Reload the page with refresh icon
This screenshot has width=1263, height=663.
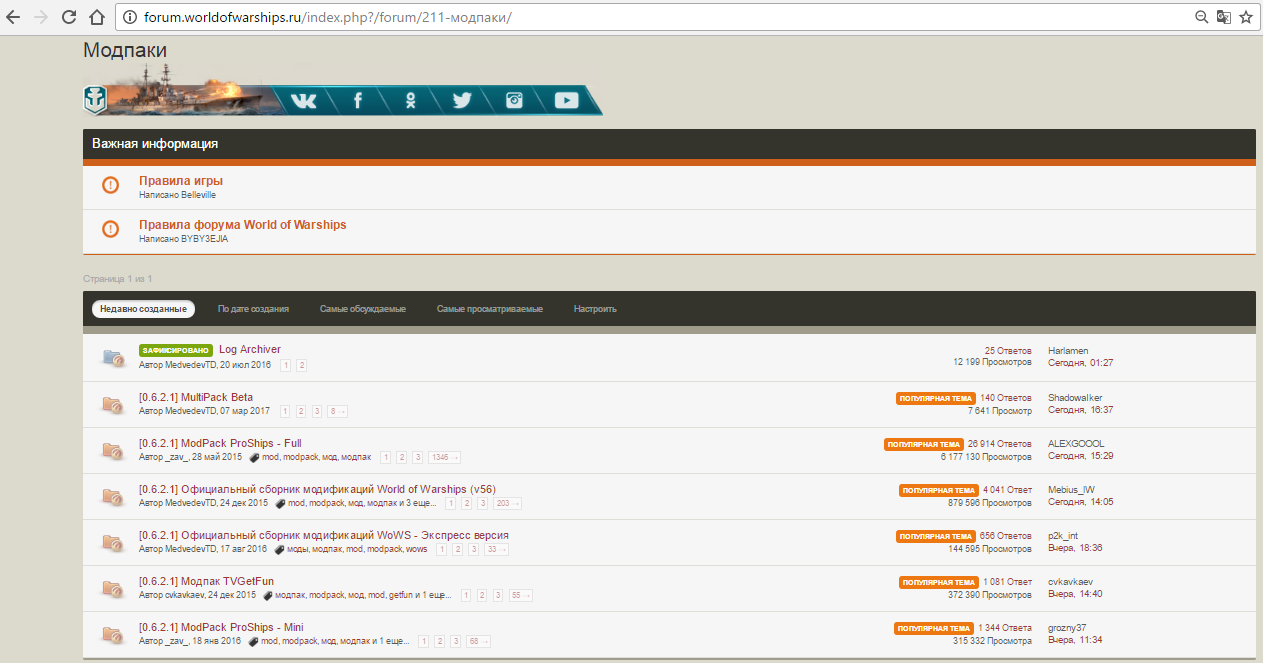tap(69, 17)
